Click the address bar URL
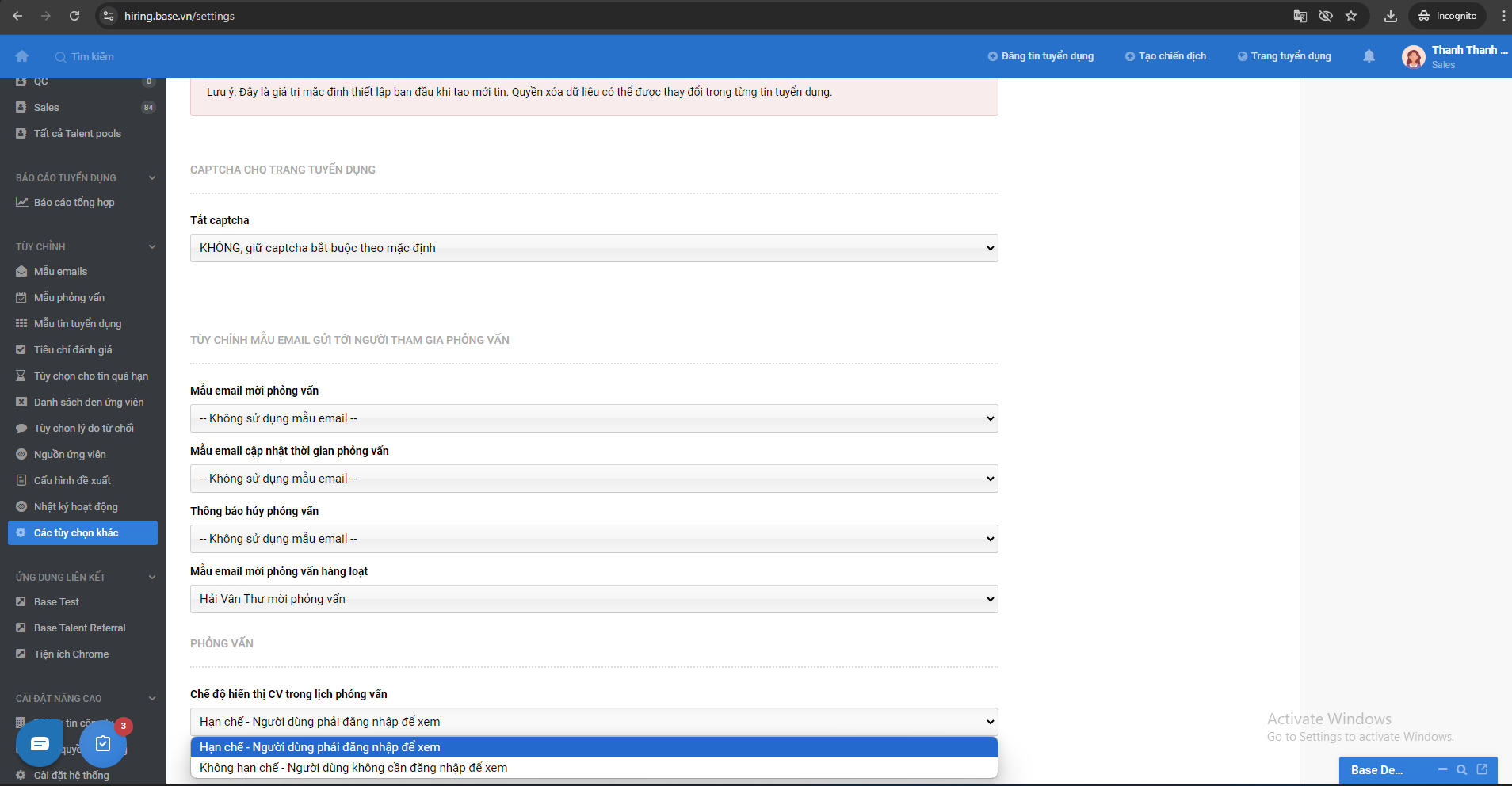The image size is (1512, 786). pyautogui.click(x=179, y=16)
